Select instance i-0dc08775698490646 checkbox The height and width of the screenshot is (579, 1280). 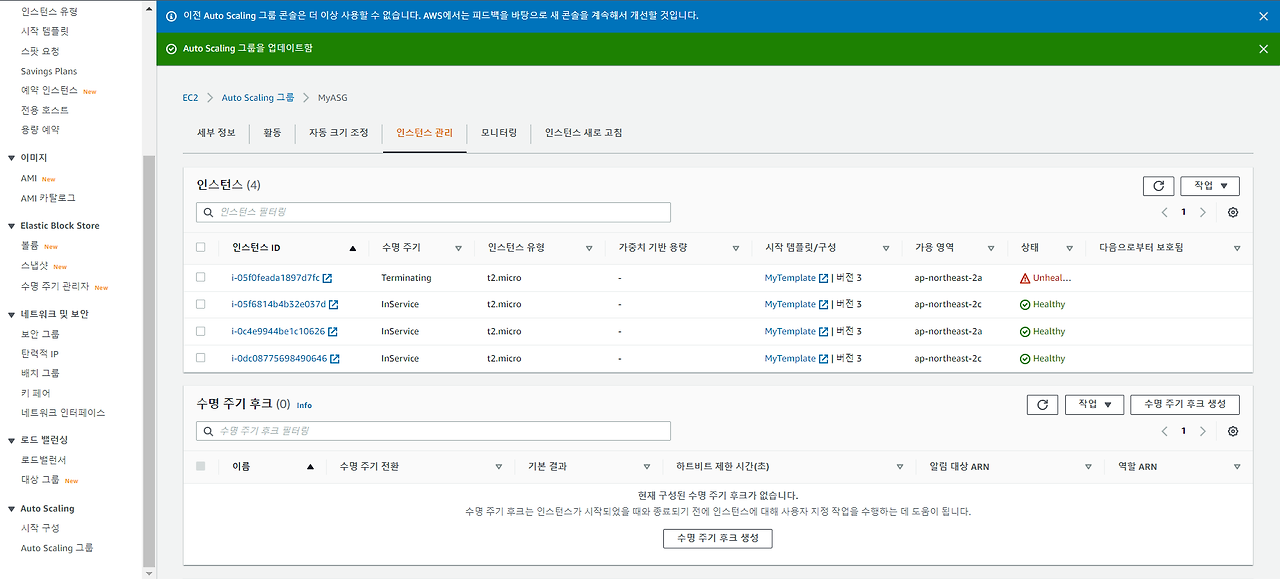coord(201,358)
